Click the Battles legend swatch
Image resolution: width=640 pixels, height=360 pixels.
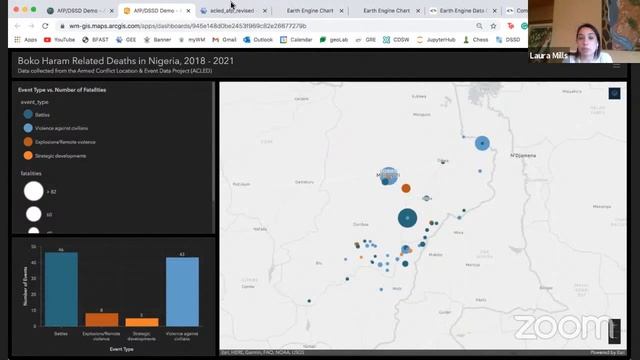[x=28, y=115]
